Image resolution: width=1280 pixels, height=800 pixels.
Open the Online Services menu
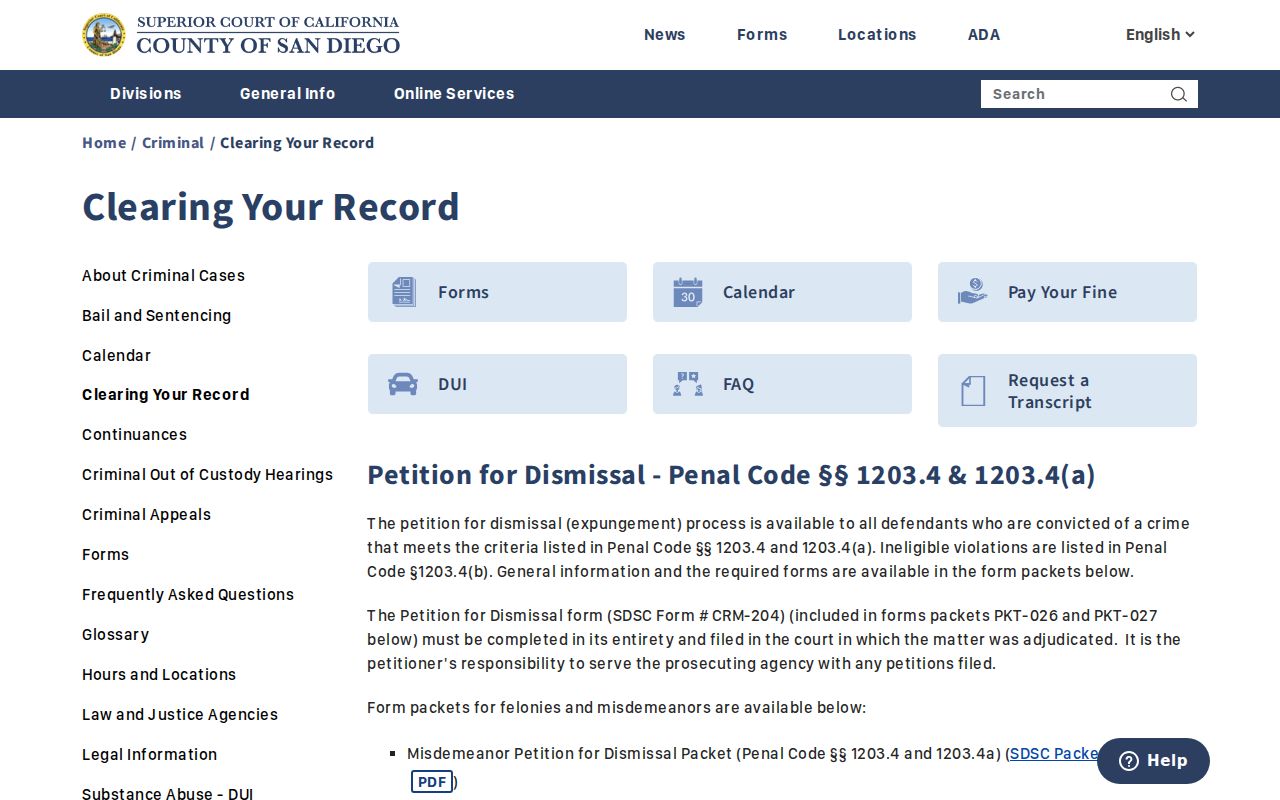[x=454, y=94]
